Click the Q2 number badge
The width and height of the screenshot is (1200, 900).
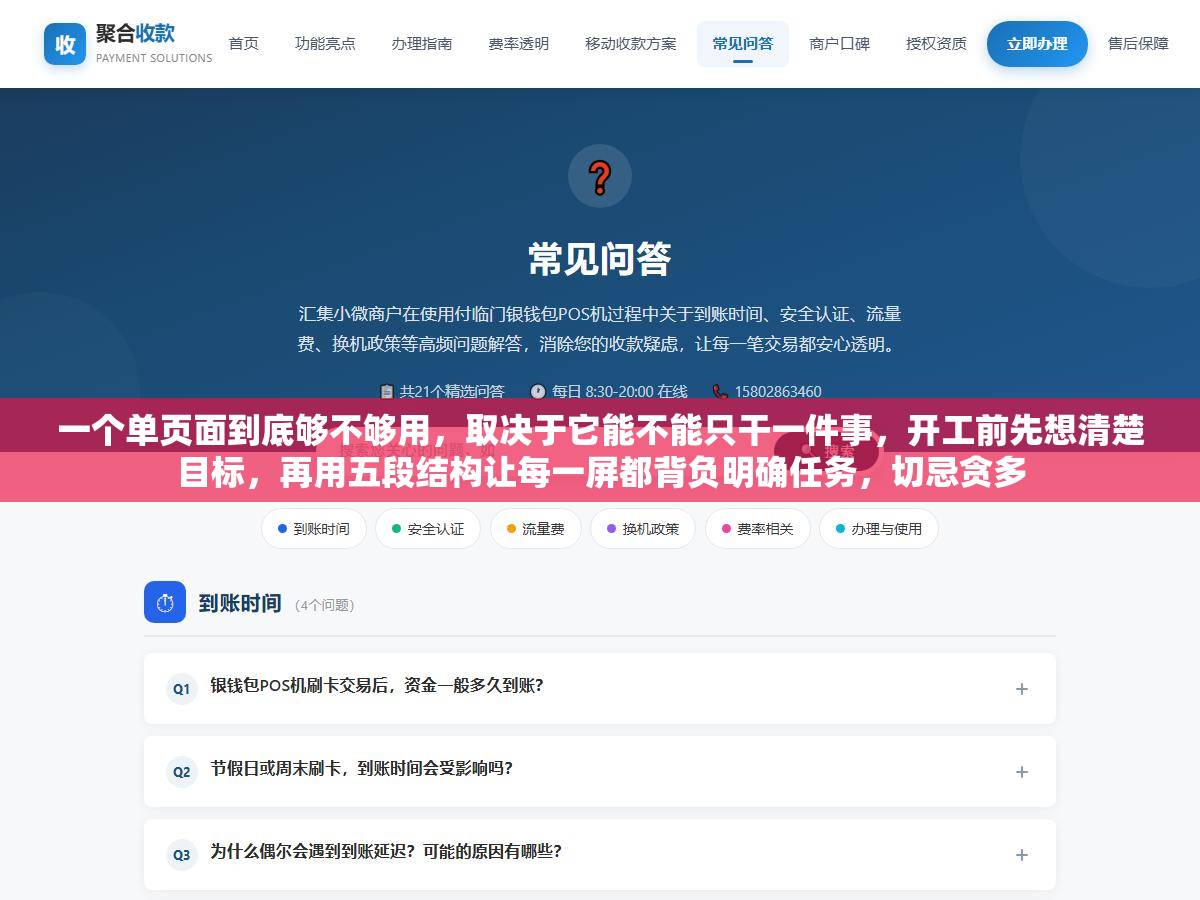click(x=182, y=772)
